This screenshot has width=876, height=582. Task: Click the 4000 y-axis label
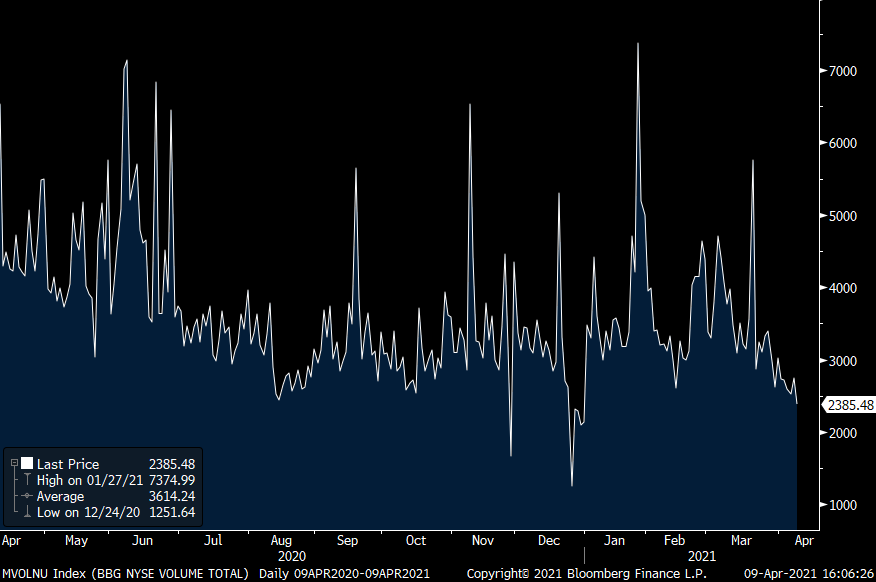843,288
